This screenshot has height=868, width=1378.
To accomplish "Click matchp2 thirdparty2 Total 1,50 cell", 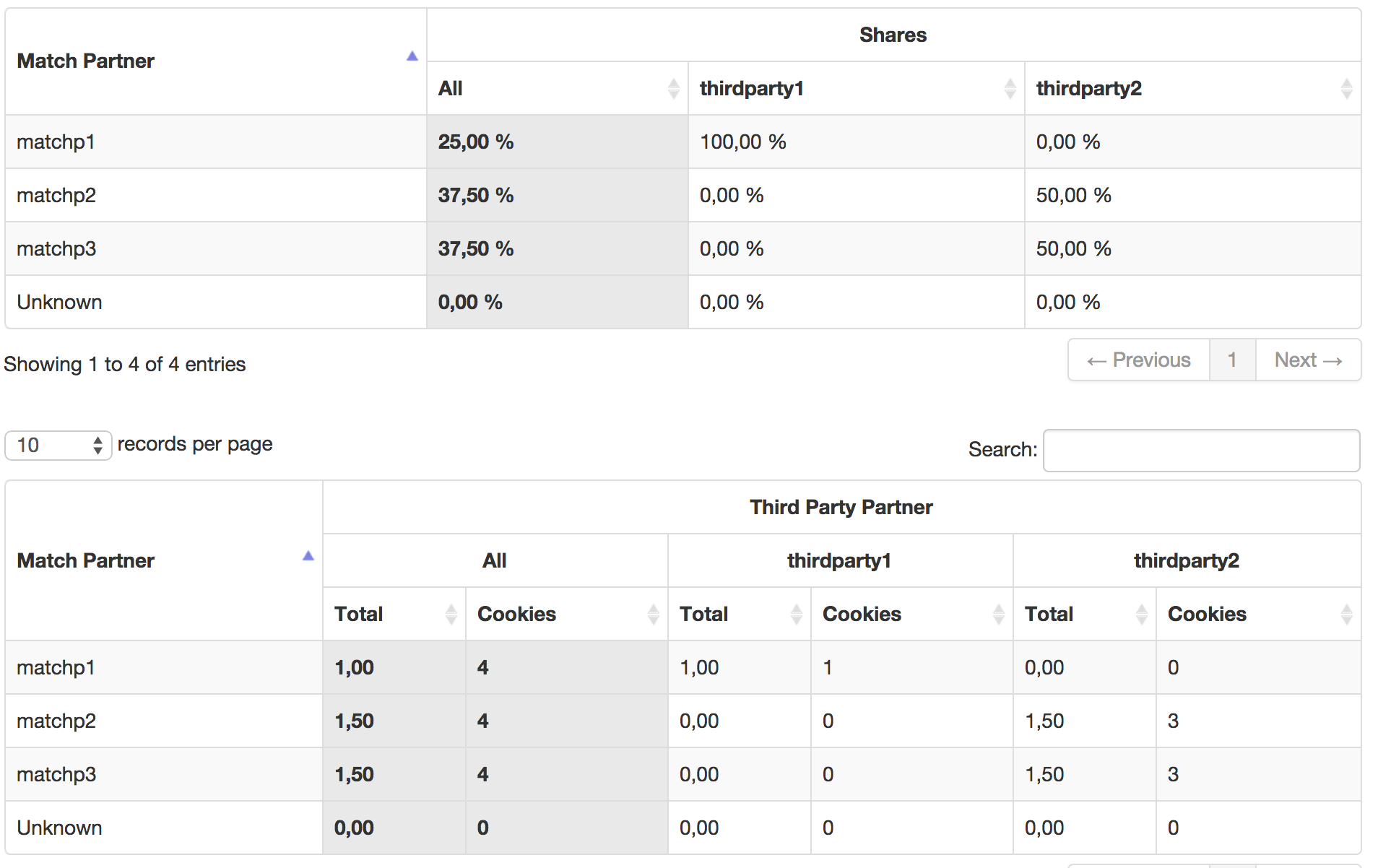I will tap(1085, 721).
